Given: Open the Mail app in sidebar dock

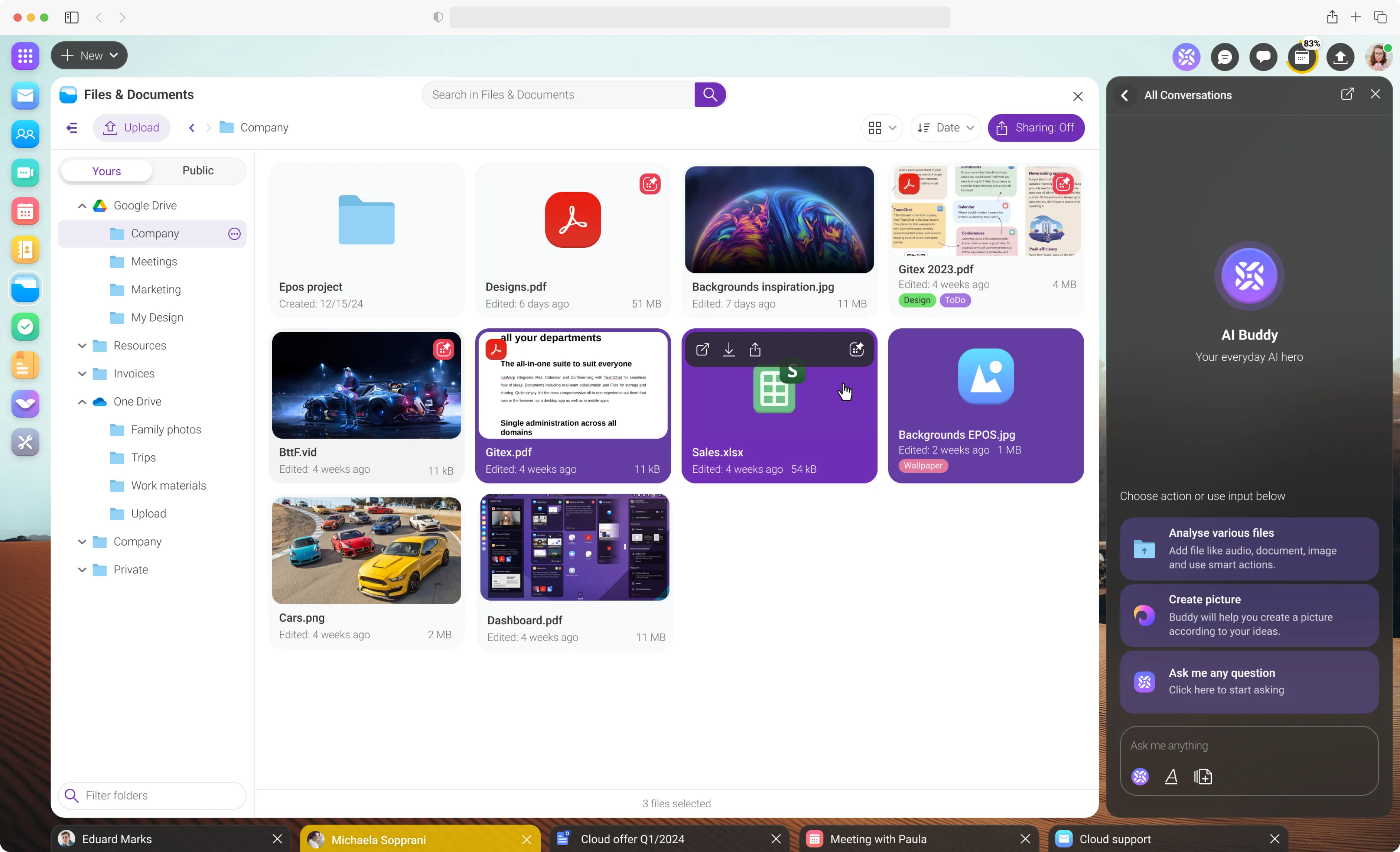Looking at the screenshot, I should [x=25, y=95].
